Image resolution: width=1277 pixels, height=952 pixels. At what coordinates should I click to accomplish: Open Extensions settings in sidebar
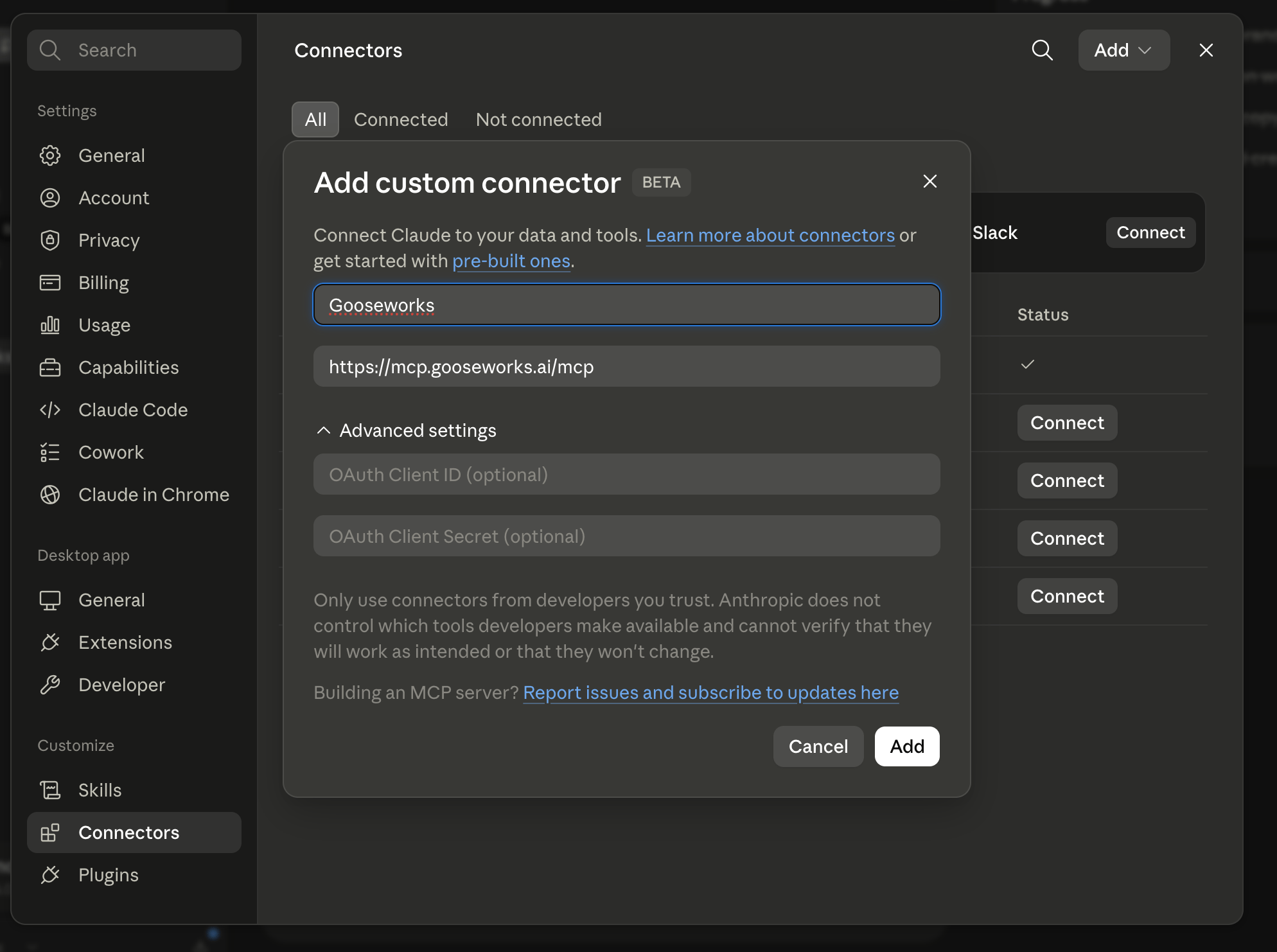pos(134,642)
